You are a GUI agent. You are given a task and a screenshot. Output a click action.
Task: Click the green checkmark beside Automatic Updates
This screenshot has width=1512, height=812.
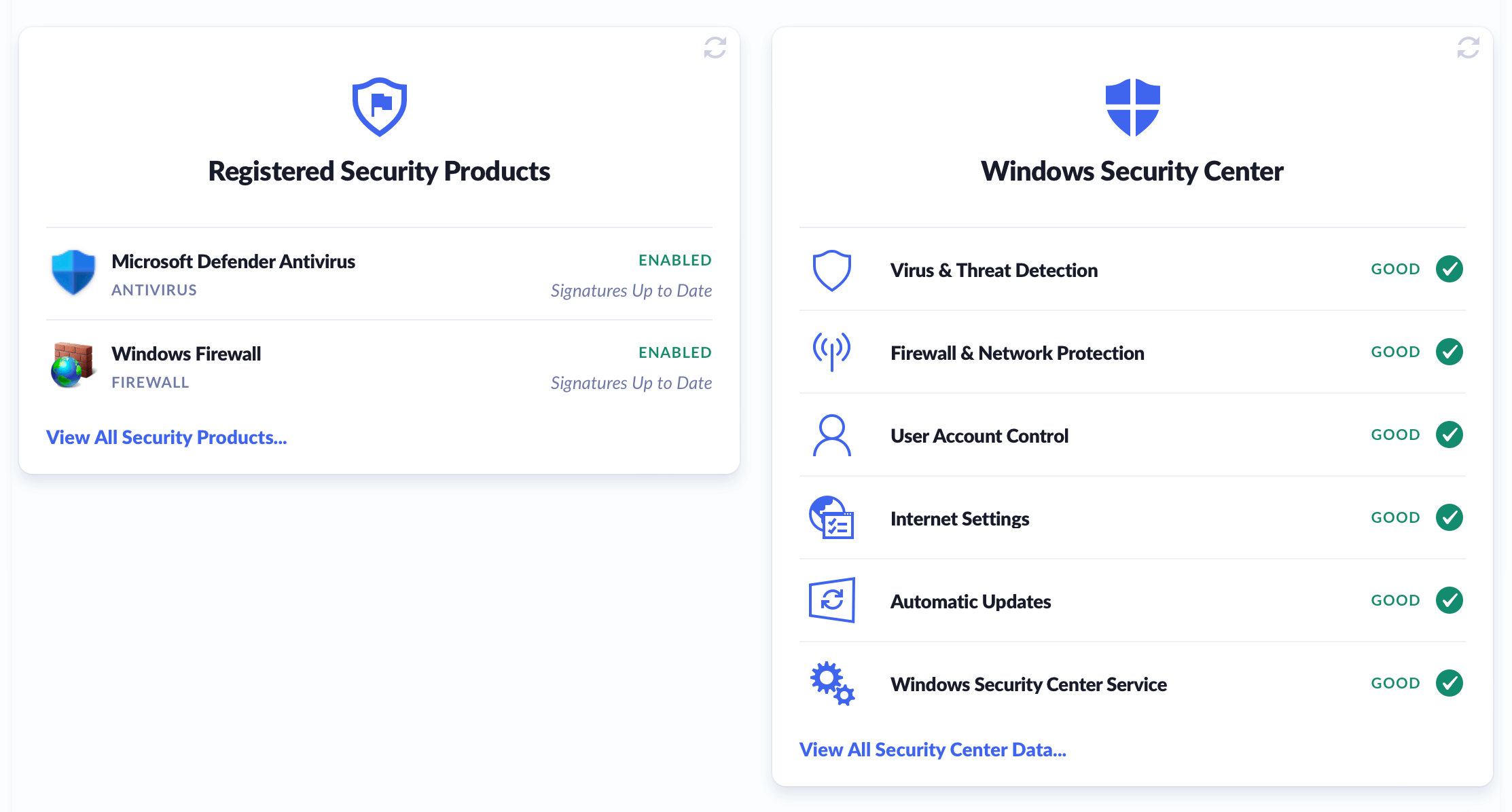pyautogui.click(x=1449, y=600)
